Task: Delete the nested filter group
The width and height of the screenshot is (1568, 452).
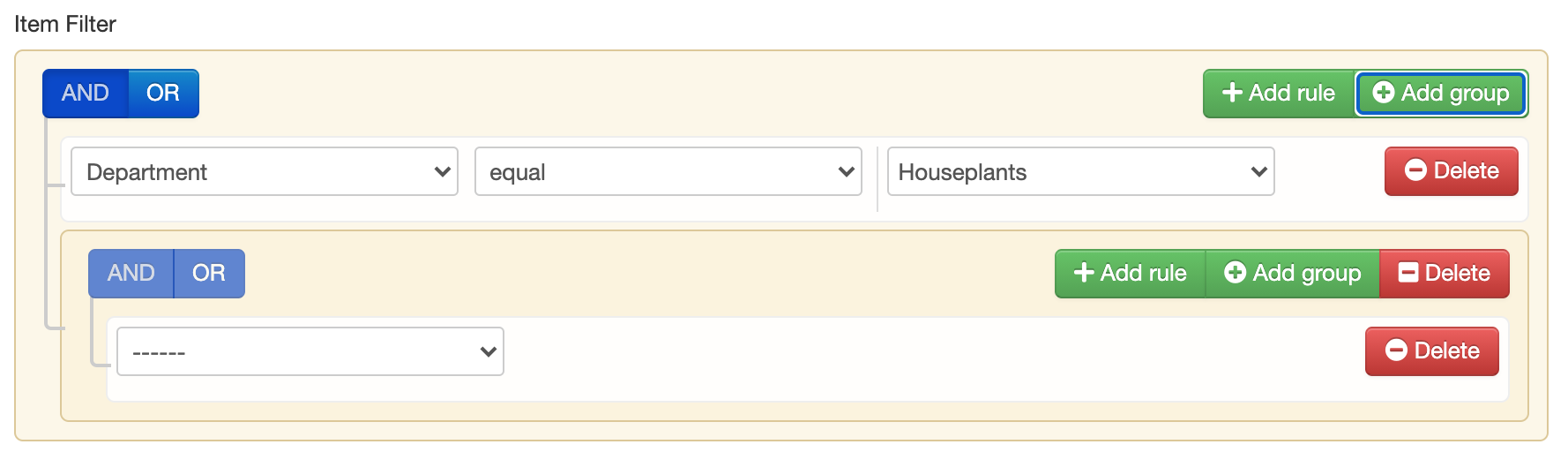Action: point(1444,273)
